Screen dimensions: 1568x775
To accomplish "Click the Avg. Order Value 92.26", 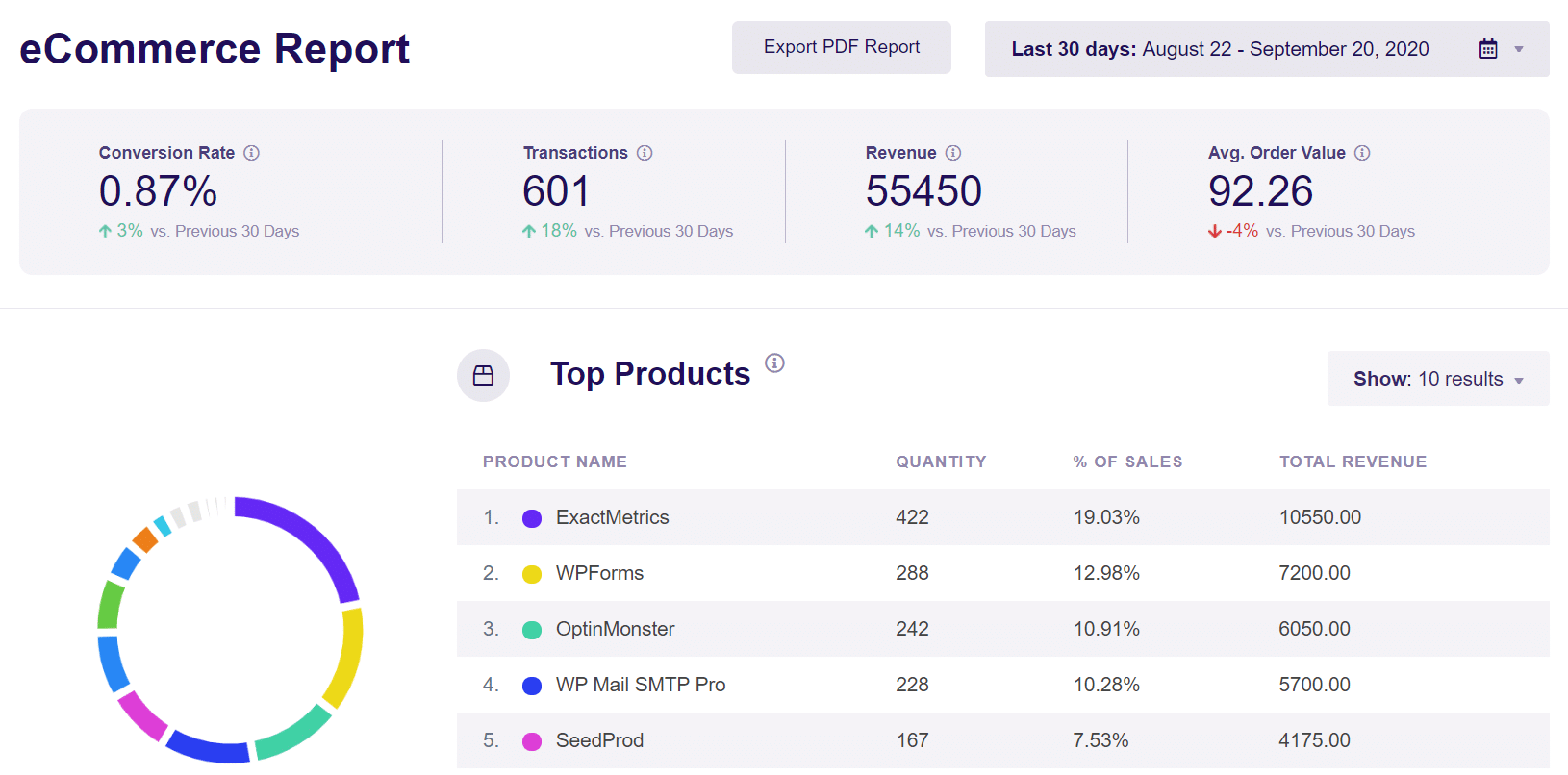I will click(1260, 191).
